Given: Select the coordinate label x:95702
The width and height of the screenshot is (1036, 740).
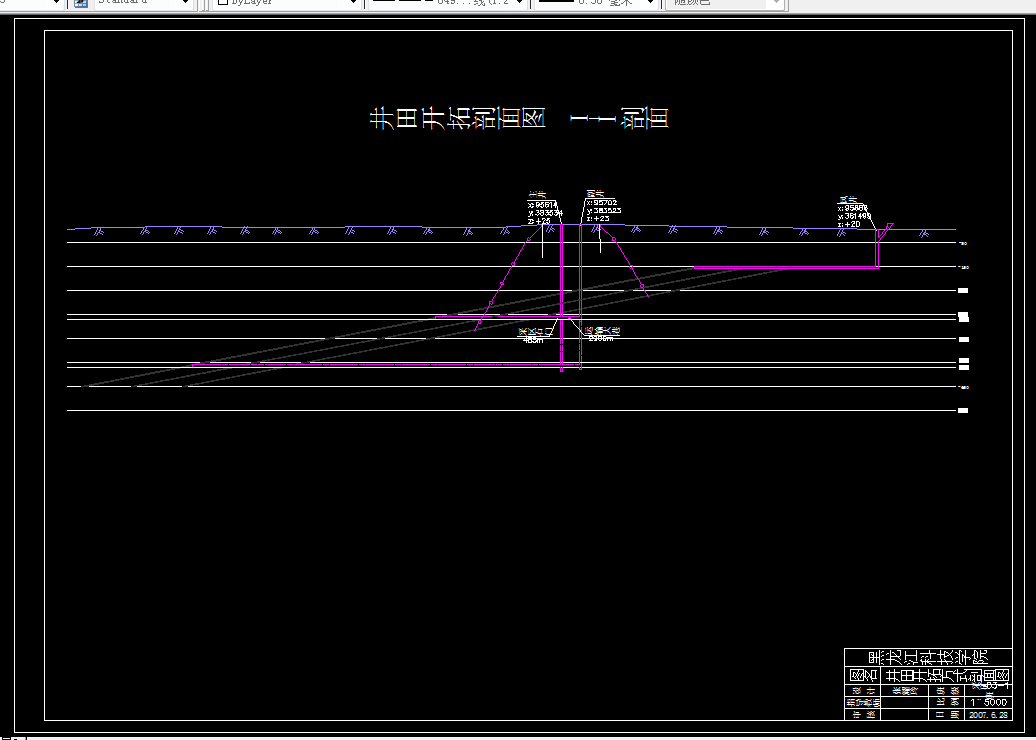Looking at the screenshot, I should click(x=602, y=203).
